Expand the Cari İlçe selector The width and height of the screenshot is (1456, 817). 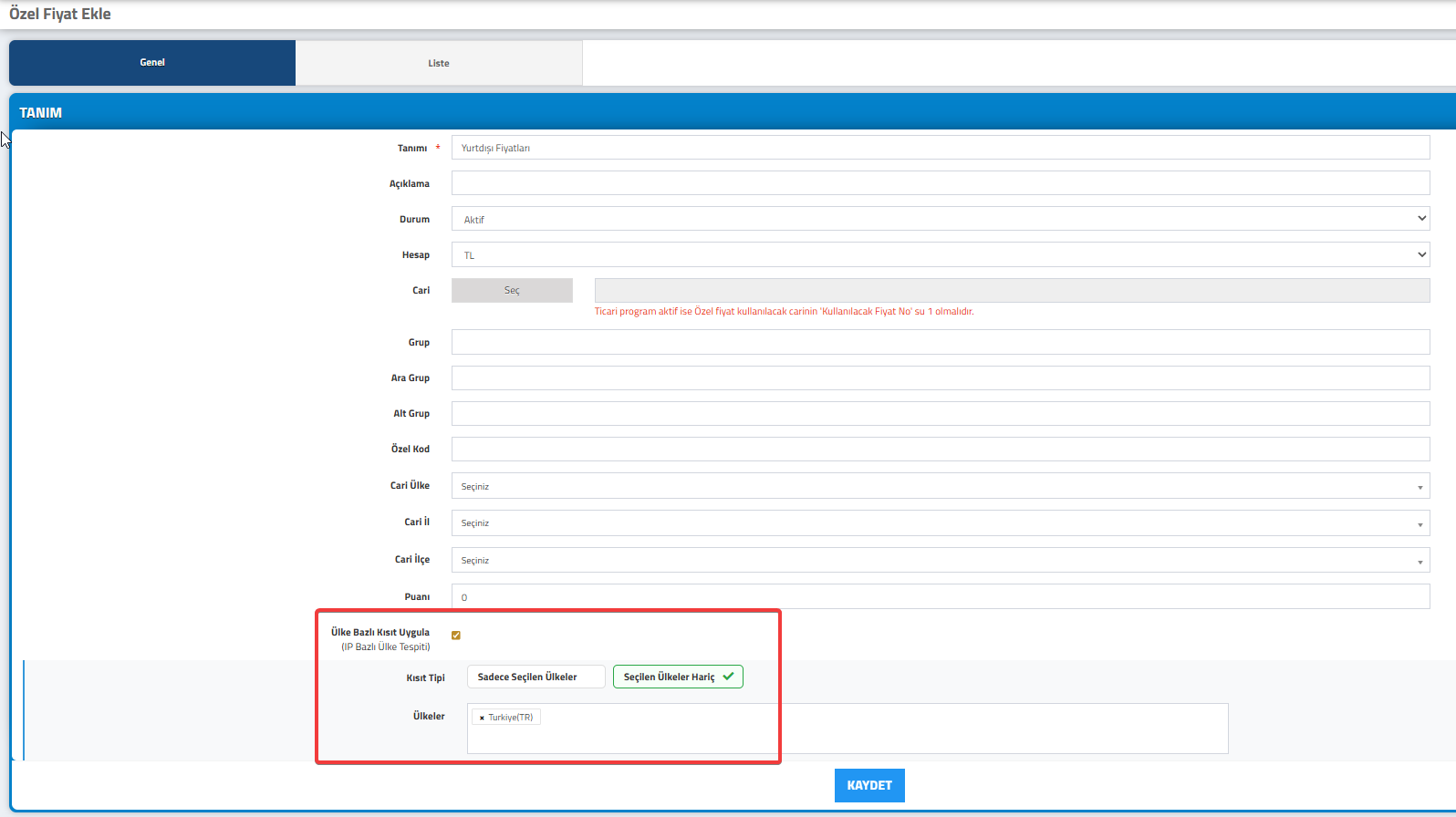click(x=940, y=560)
